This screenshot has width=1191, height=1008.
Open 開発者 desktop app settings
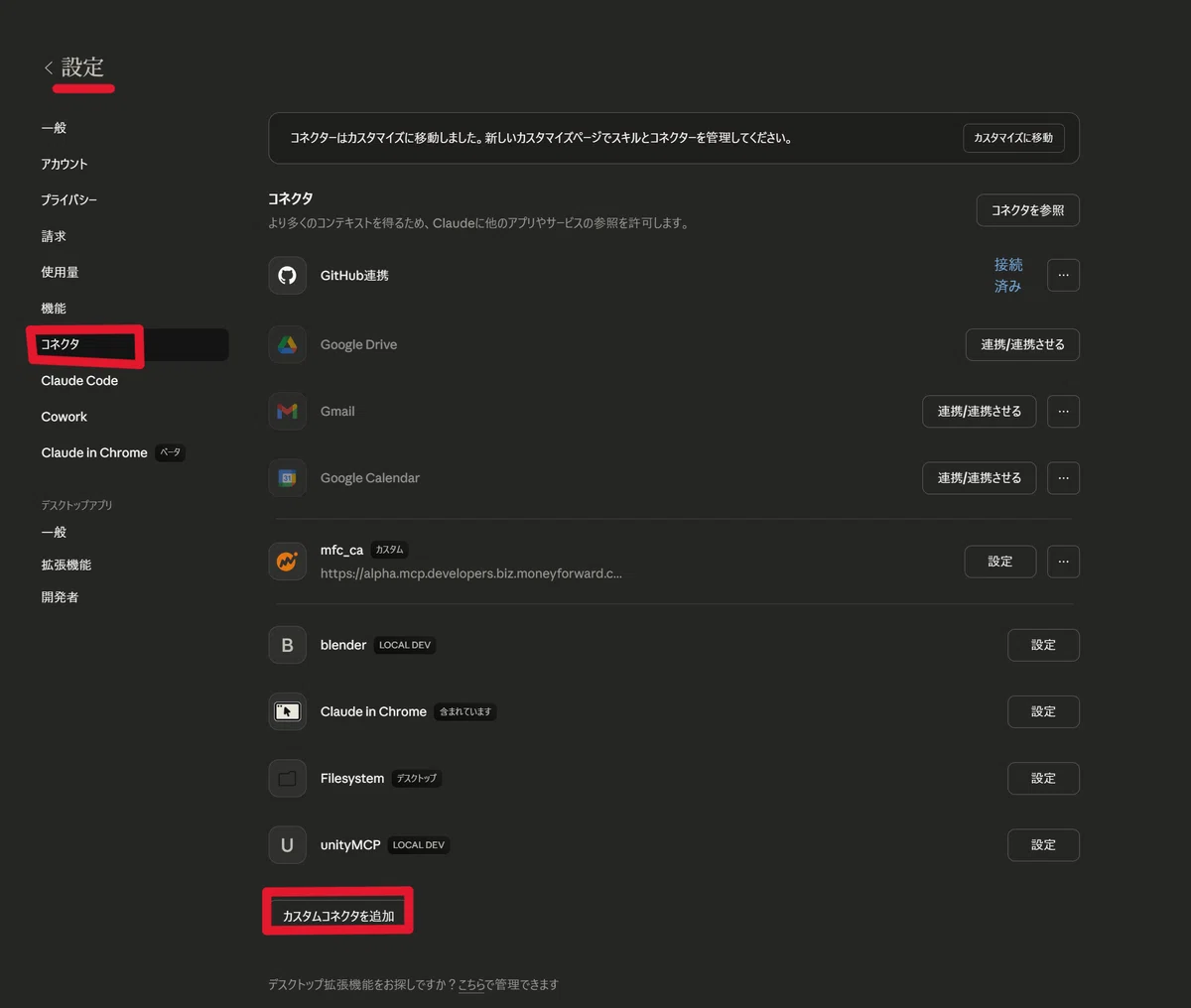(60, 597)
